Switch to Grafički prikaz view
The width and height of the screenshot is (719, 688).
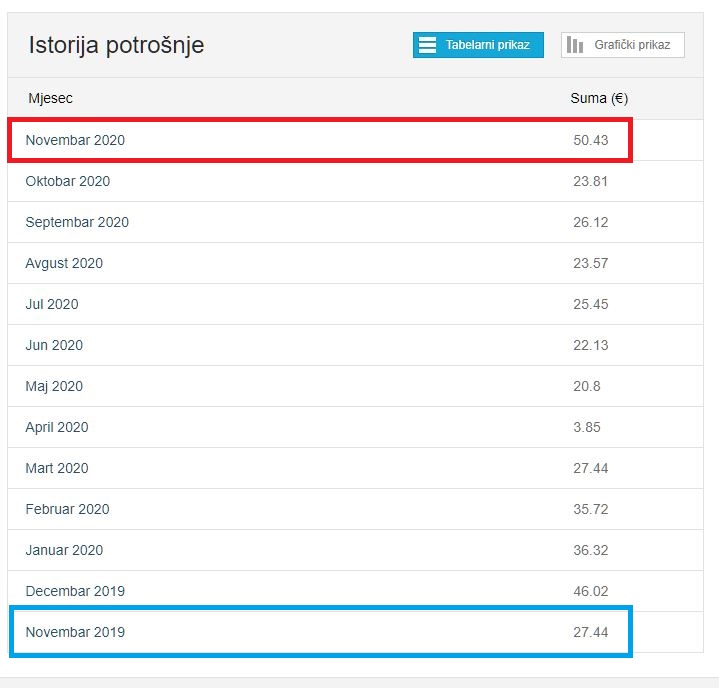click(x=623, y=45)
